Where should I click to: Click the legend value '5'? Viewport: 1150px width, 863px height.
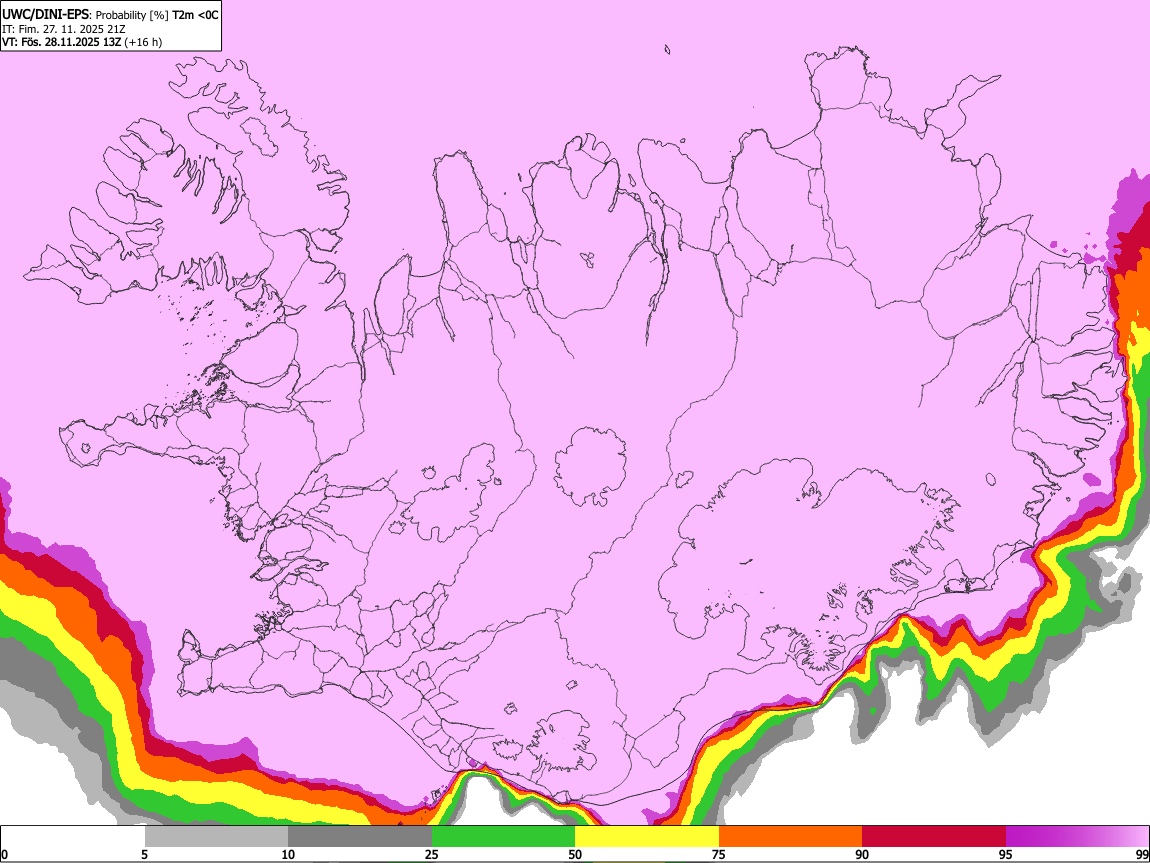(144, 854)
